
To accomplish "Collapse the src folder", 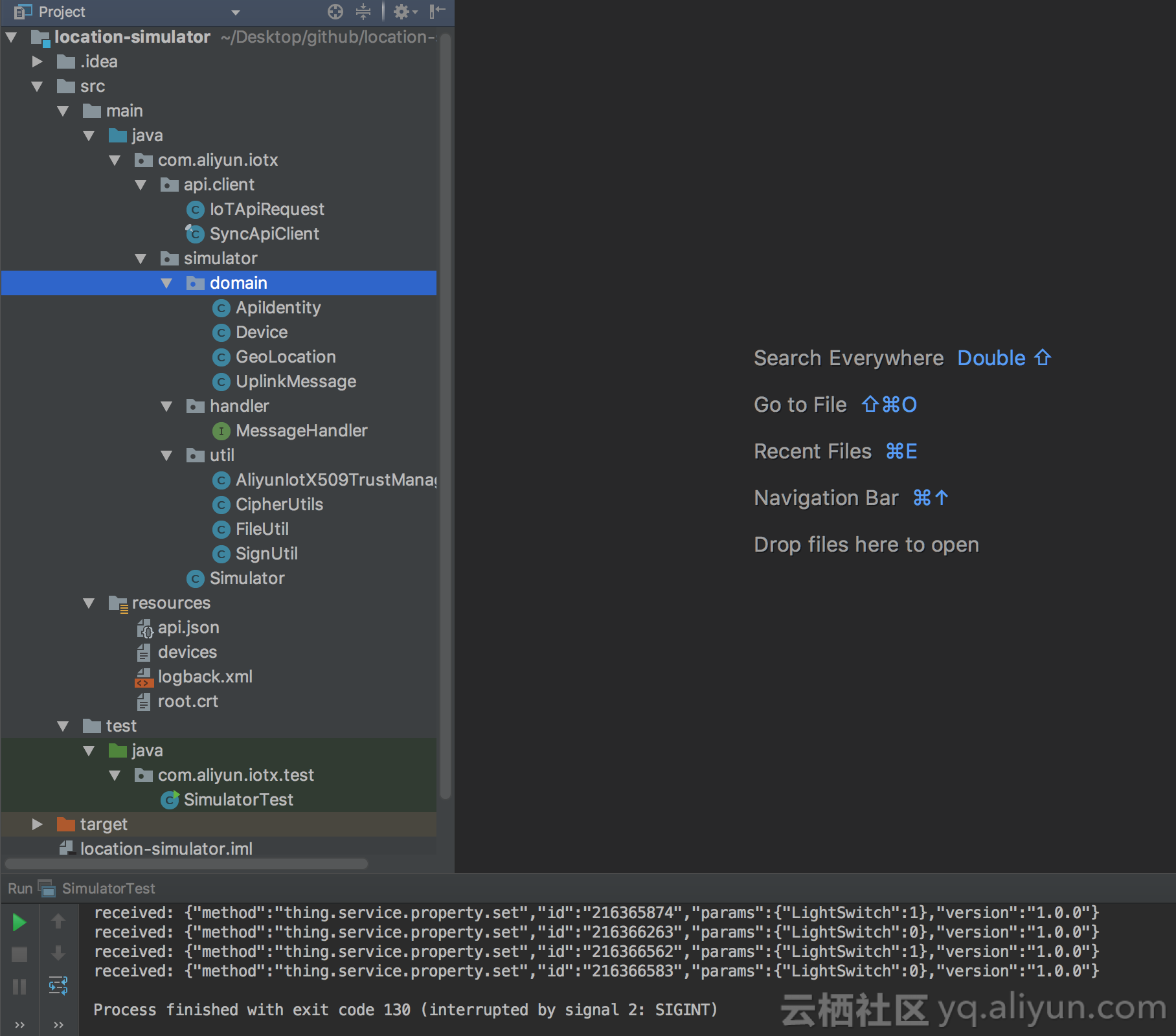I will coord(37,87).
